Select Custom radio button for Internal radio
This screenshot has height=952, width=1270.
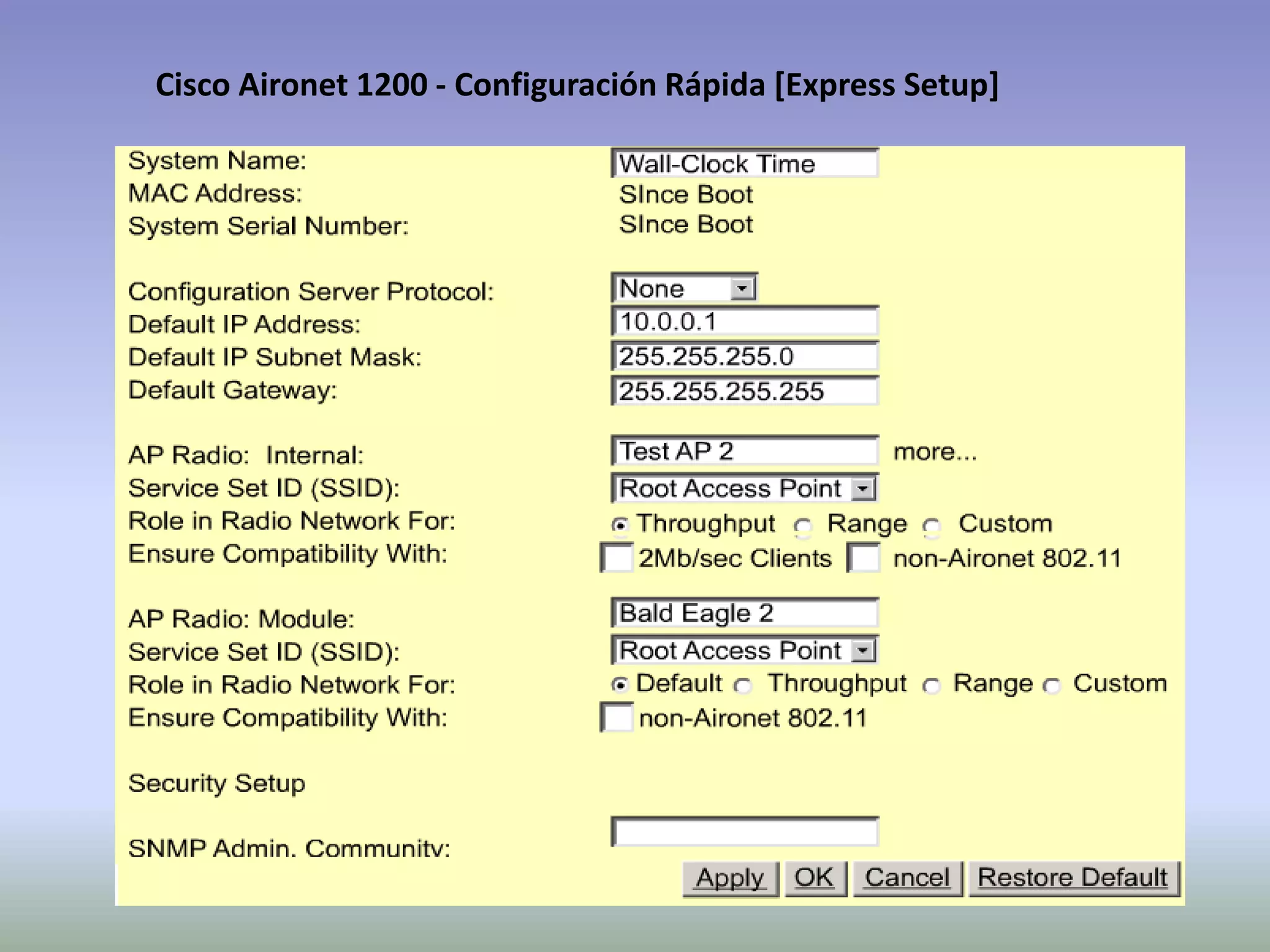click(x=931, y=527)
